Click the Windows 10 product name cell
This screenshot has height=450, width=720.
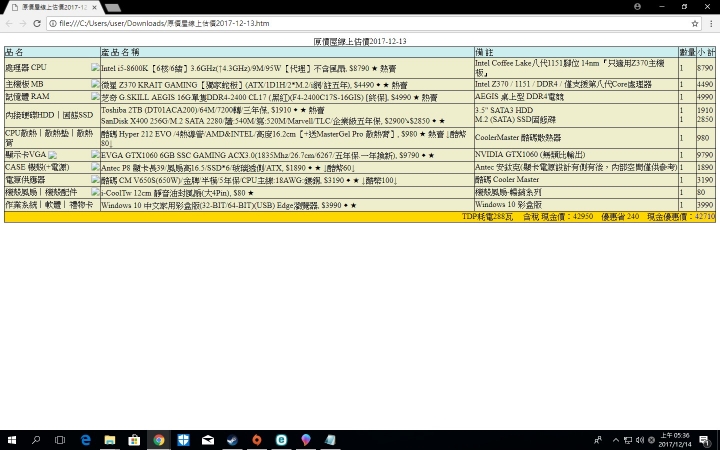pyautogui.click(x=287, y=205)
